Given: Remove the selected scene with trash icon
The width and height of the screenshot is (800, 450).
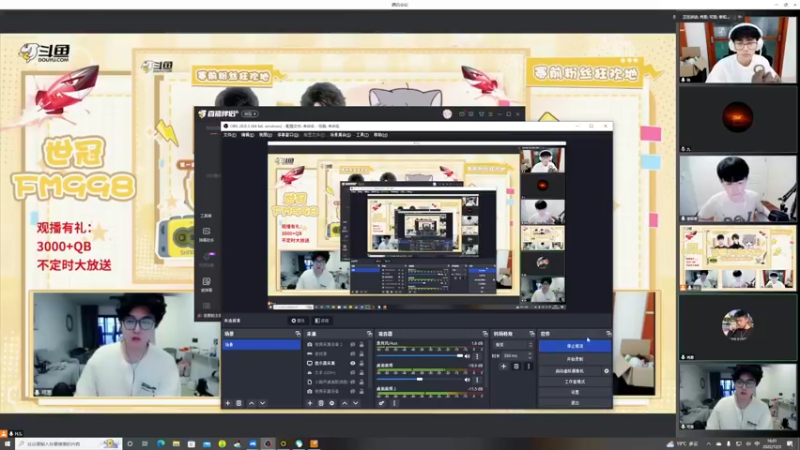Looking at the screenshot, I should [239, 403].
